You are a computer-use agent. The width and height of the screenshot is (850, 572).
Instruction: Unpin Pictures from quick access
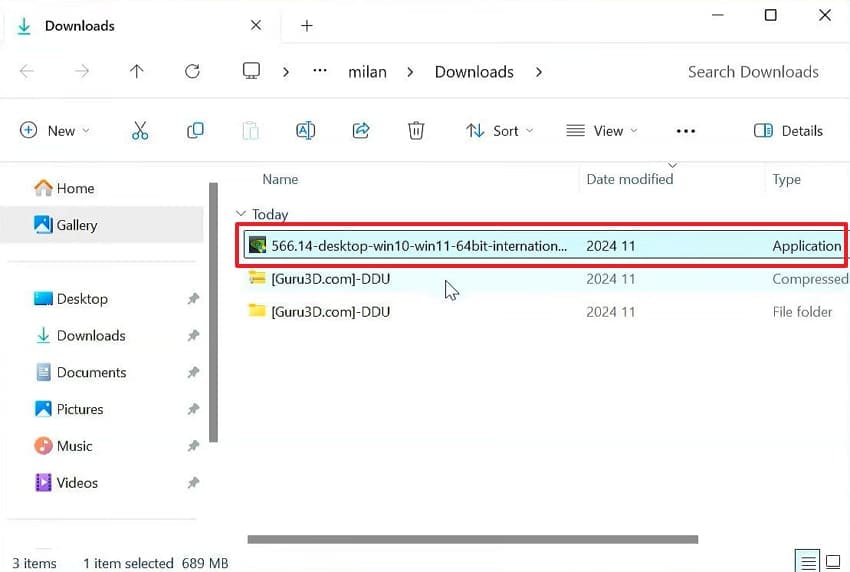[194, 409]
